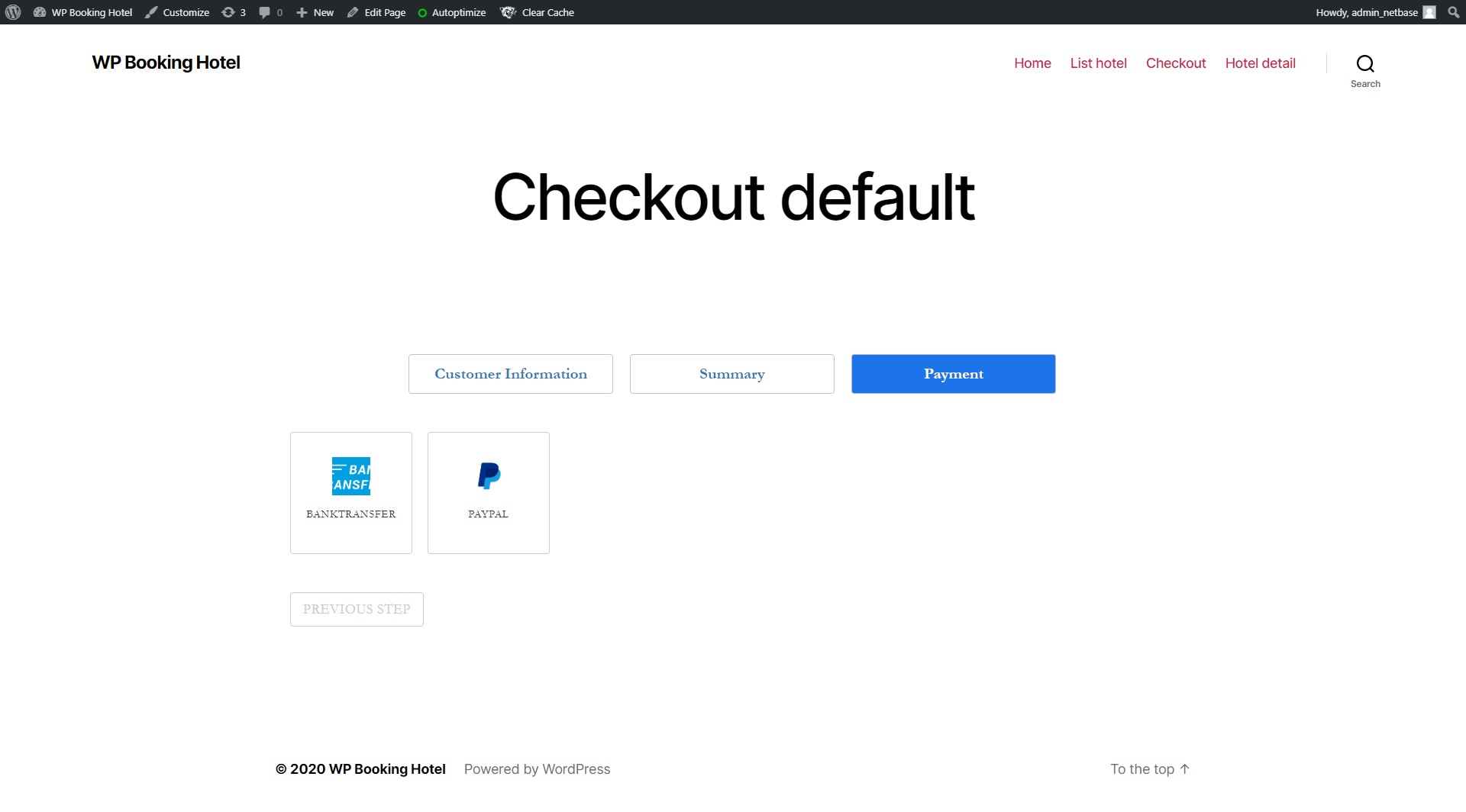The height and width of the screenshot is (812, 1466).
Task: Open the WP Booking Hotel dashboard link
Action: pyautogui.click(x=82, y=12)
